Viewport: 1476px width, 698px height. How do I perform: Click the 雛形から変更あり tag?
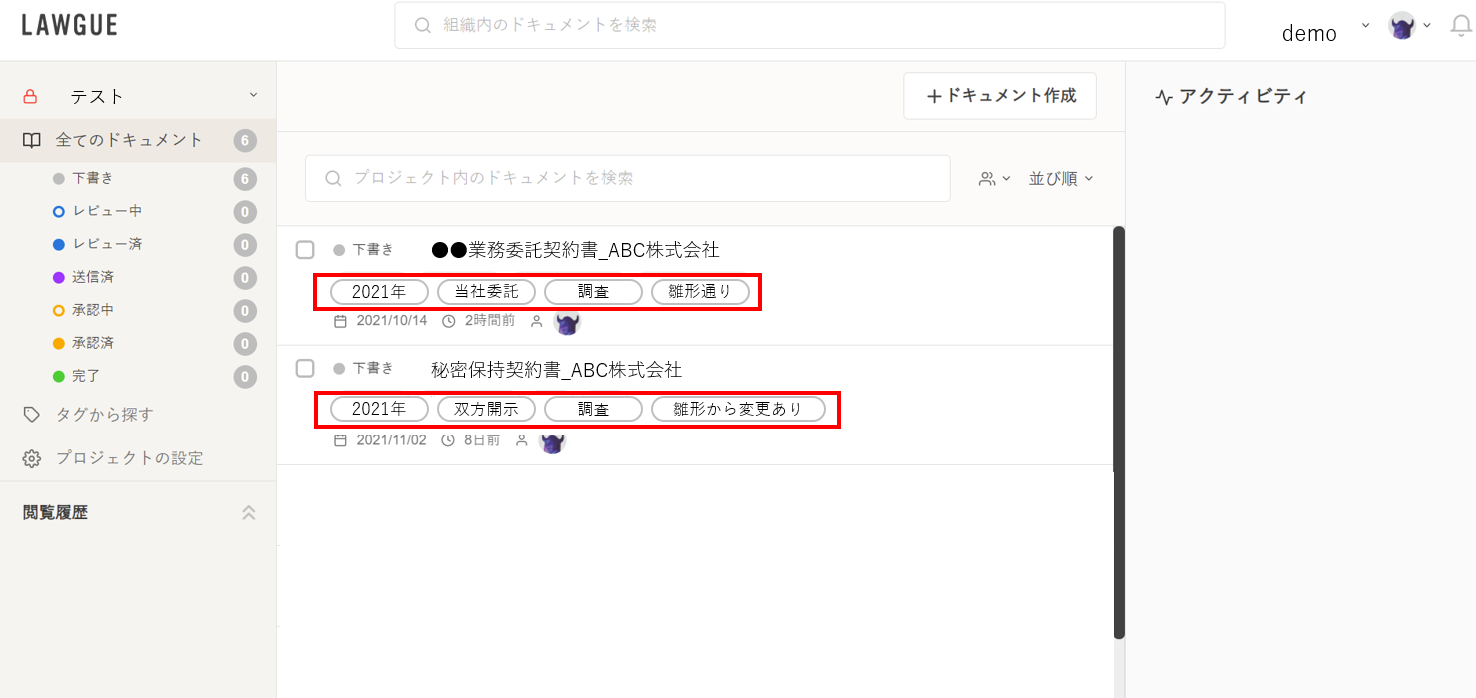coord(739,409)
